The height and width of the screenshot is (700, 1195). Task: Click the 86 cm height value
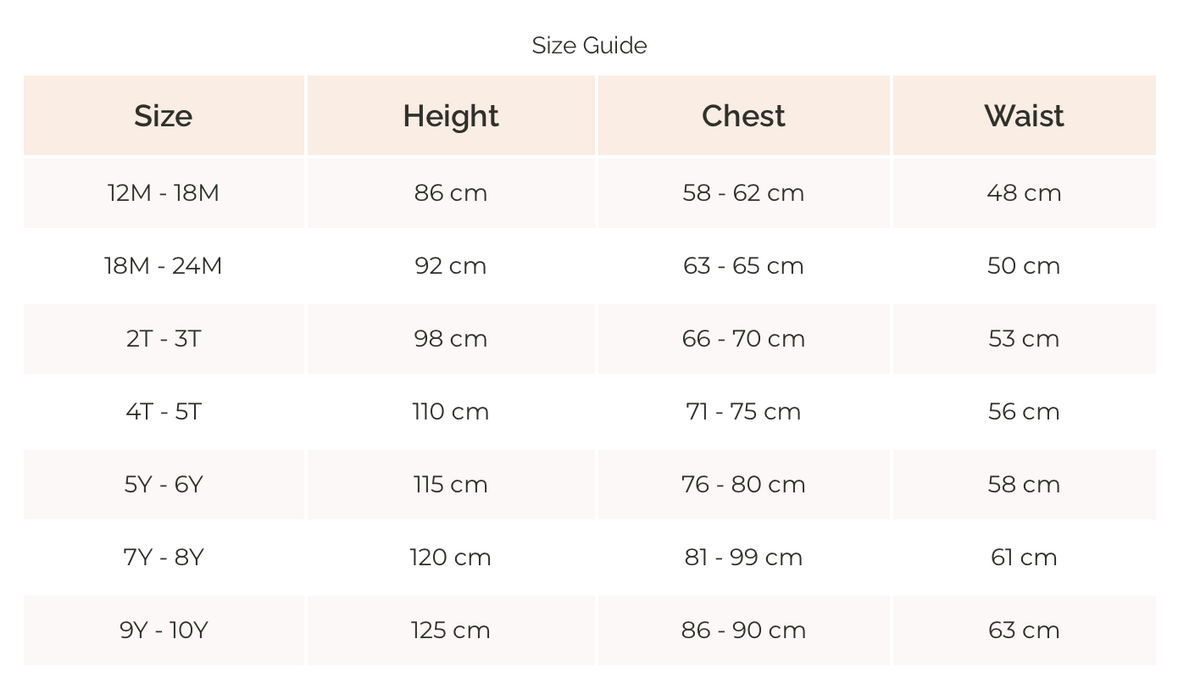[451, 193]
